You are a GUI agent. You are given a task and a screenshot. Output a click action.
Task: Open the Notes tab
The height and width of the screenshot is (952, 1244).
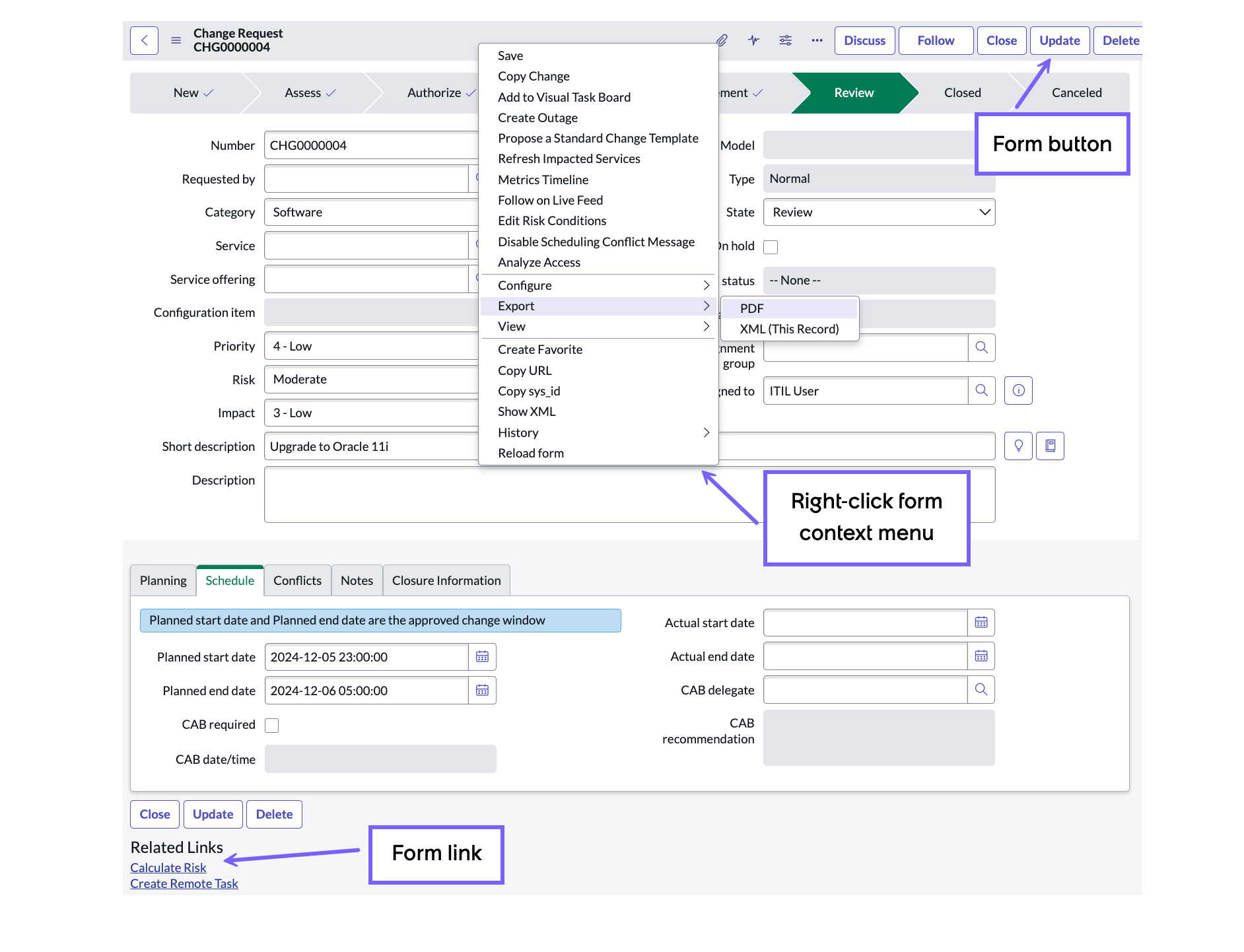(x=357, y=580)
